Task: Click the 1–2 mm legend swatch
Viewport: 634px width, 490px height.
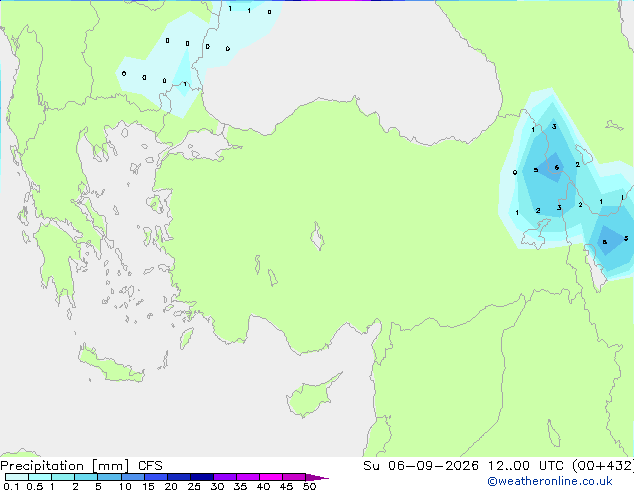Action: point(63,477)
